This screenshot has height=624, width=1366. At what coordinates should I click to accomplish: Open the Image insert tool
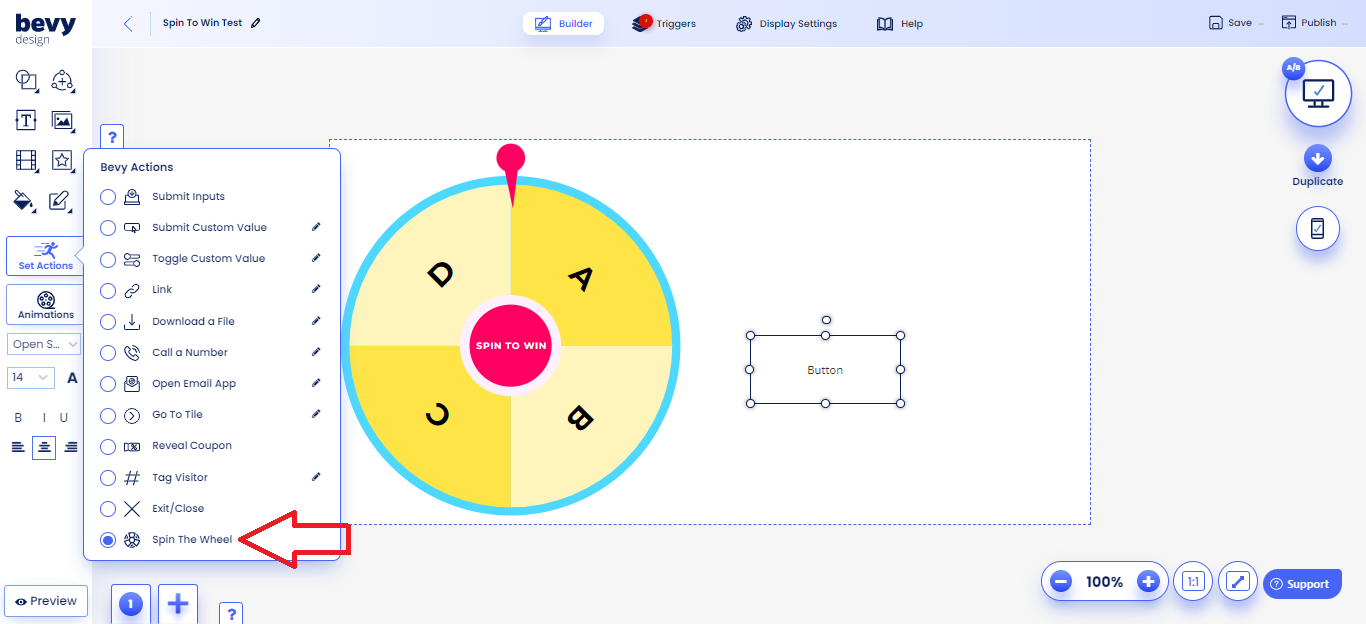[62, 120]
